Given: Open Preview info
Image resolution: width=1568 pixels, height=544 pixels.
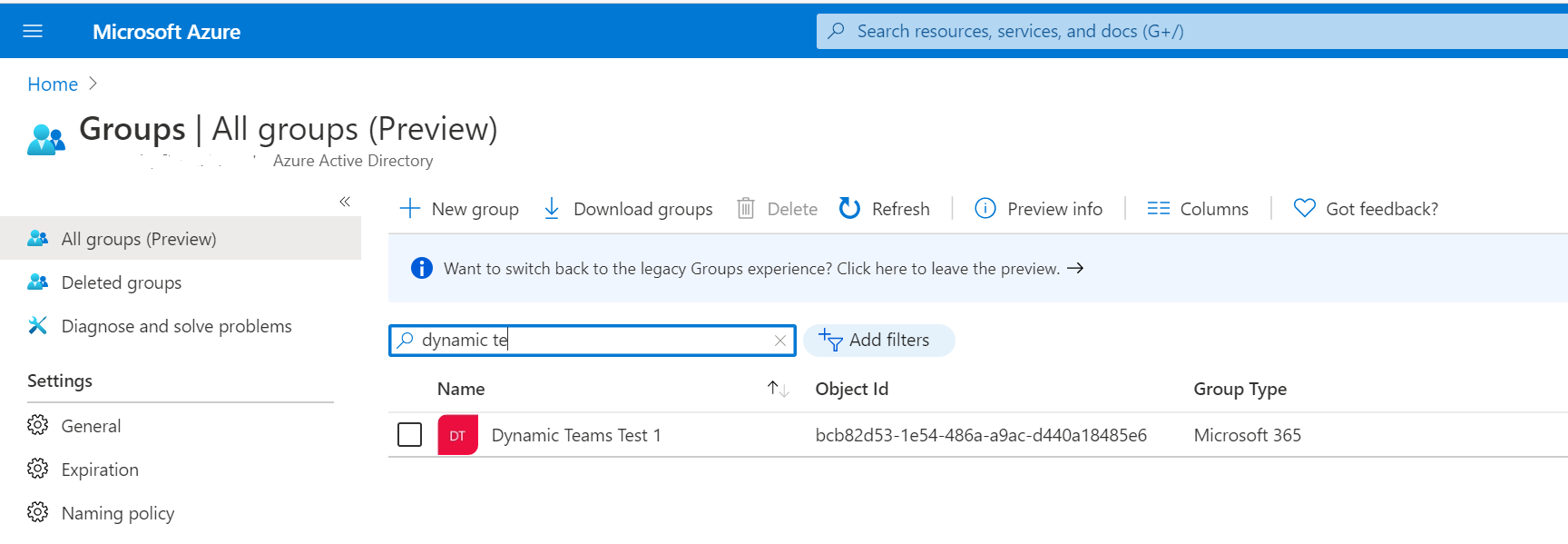Looking at the screenshot, I should click(1038, 209).
